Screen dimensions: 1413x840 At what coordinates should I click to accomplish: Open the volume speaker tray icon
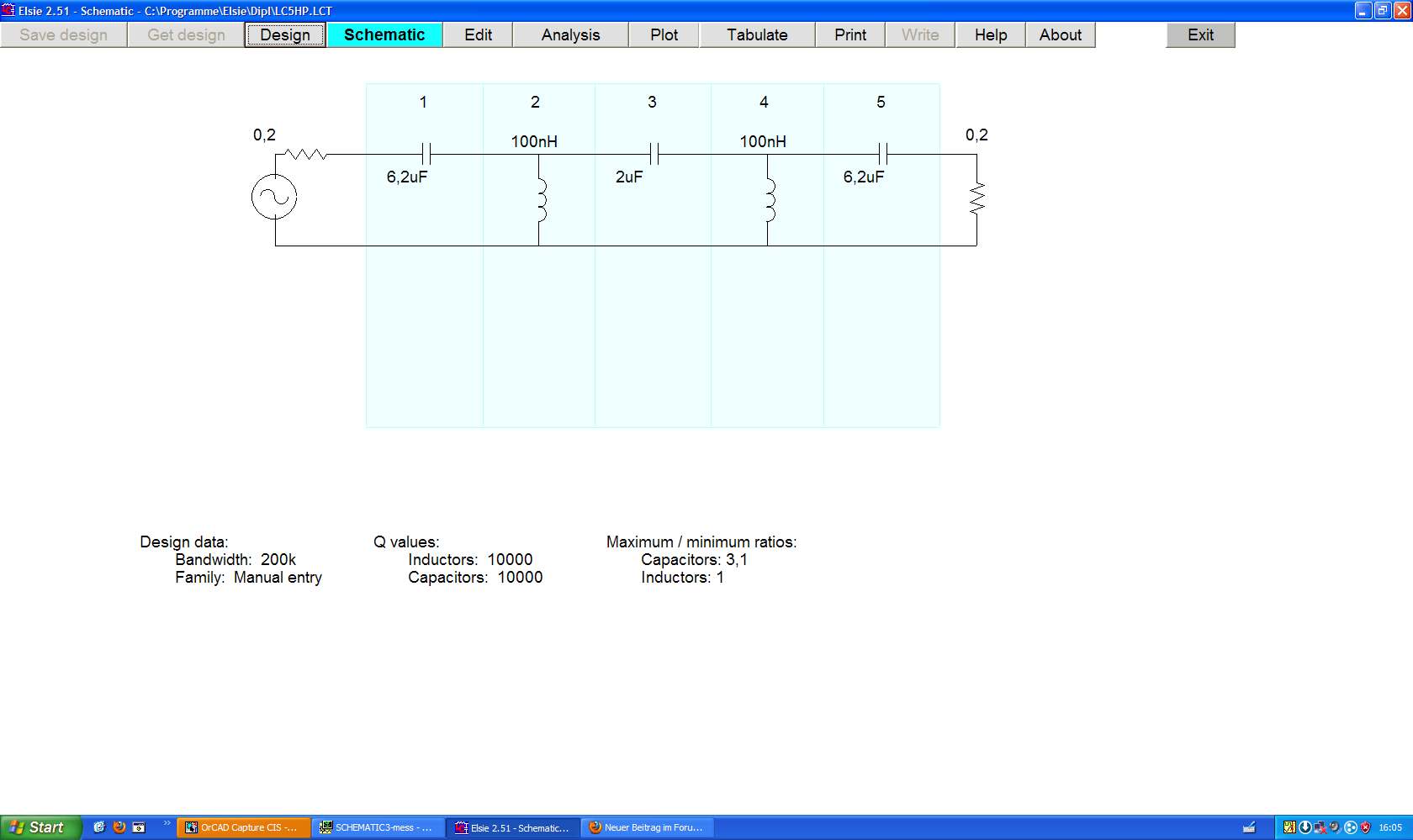1335,827
